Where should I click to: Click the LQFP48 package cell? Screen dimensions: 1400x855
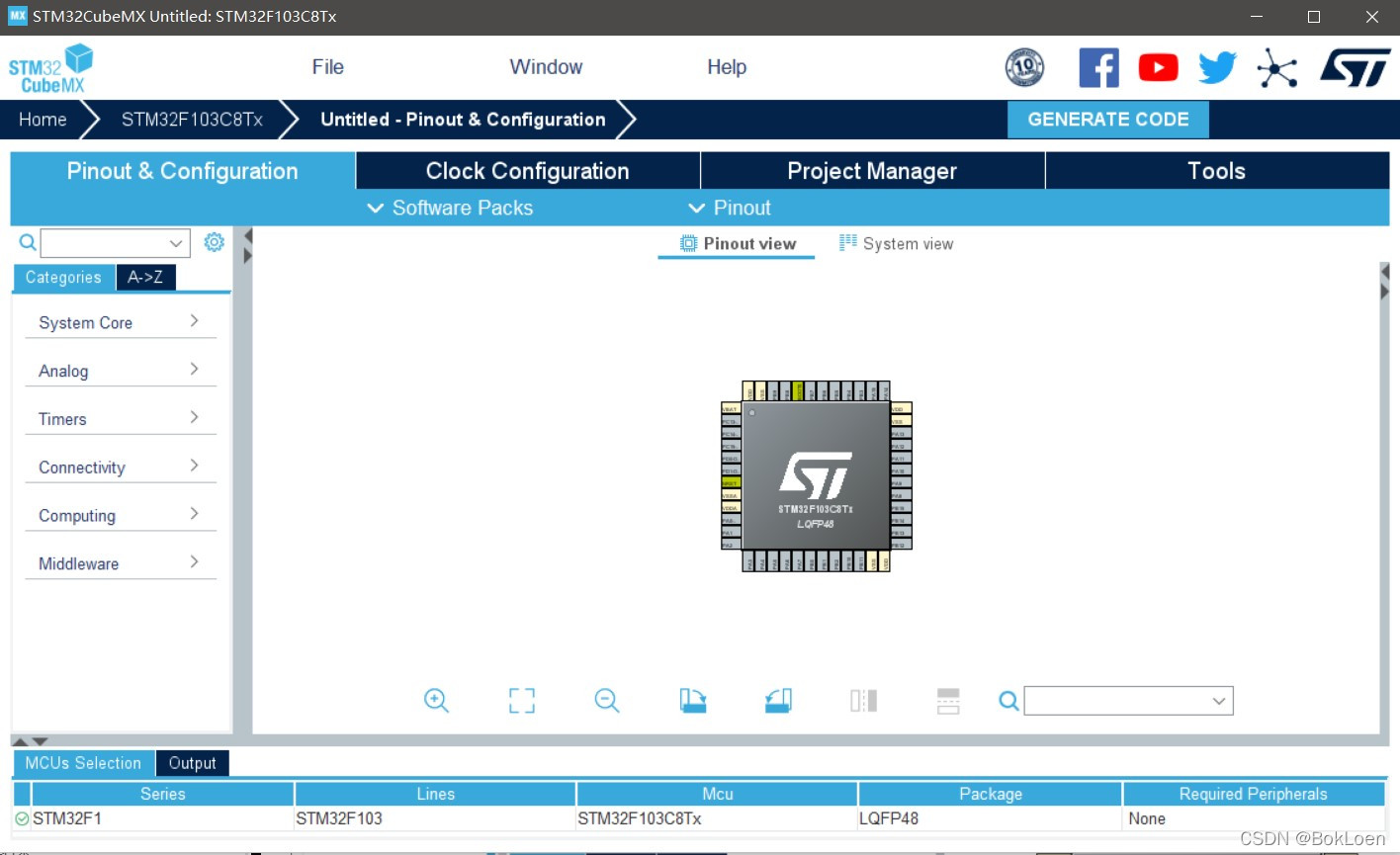click(x=991, y=818)
